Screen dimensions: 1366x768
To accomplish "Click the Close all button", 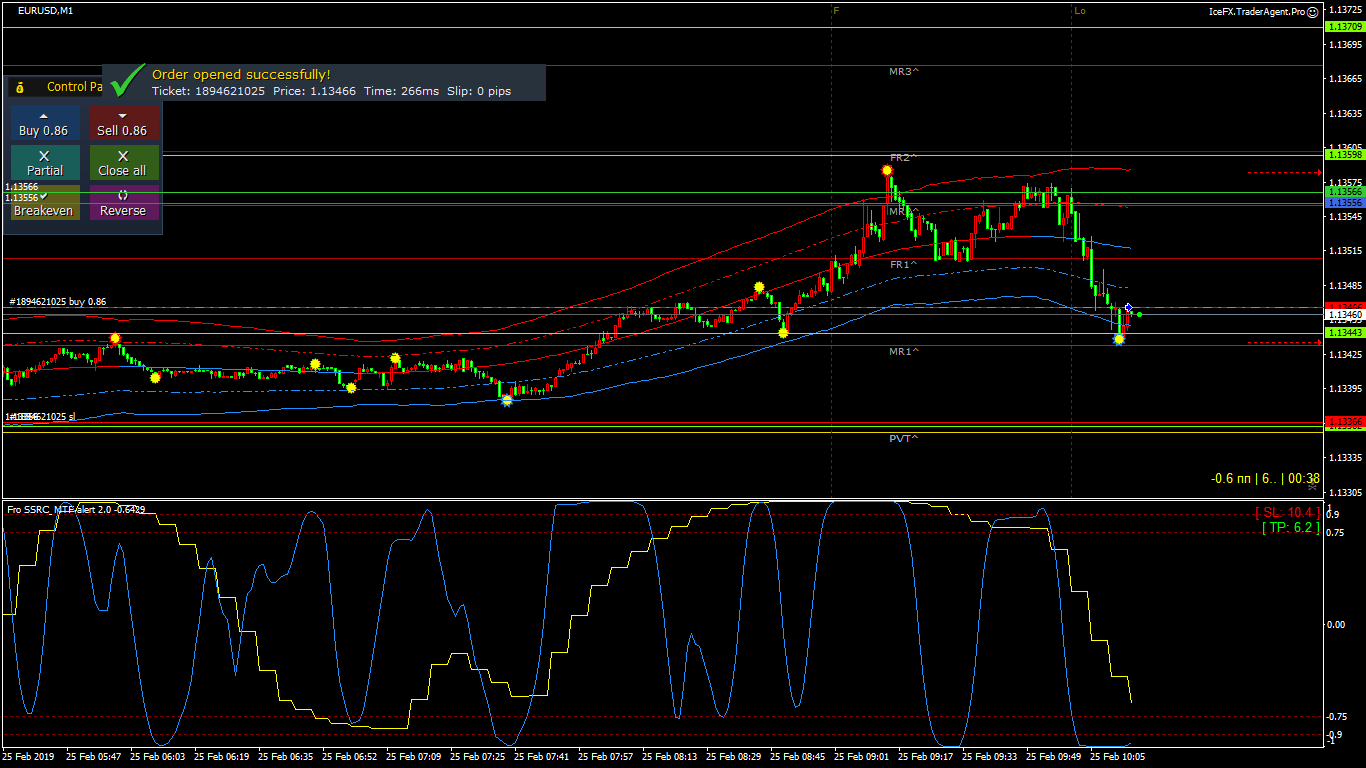I will point(122,163).
